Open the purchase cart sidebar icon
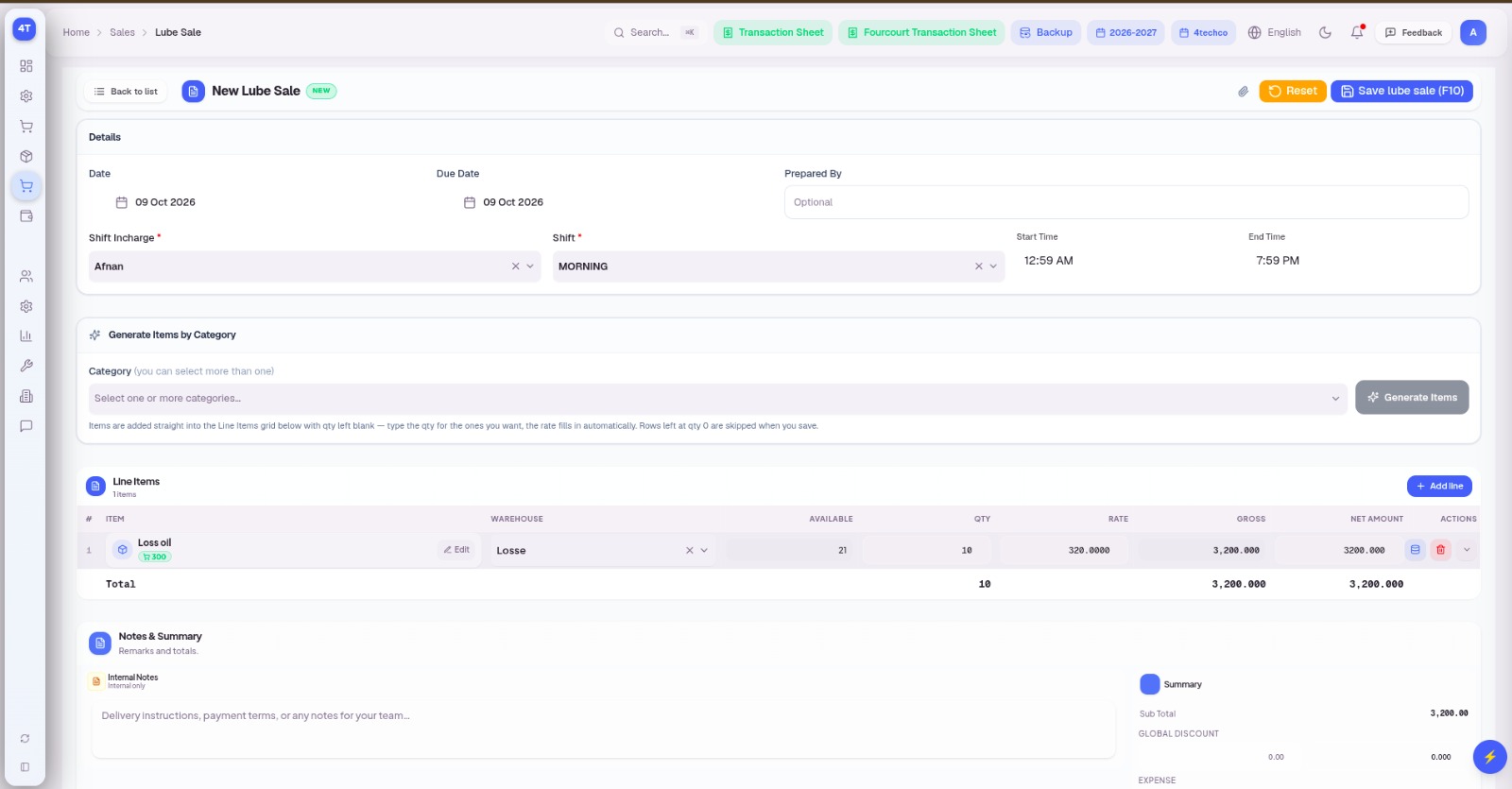The width and height of the screenshot is (1512, 789). tap(26, 127)
